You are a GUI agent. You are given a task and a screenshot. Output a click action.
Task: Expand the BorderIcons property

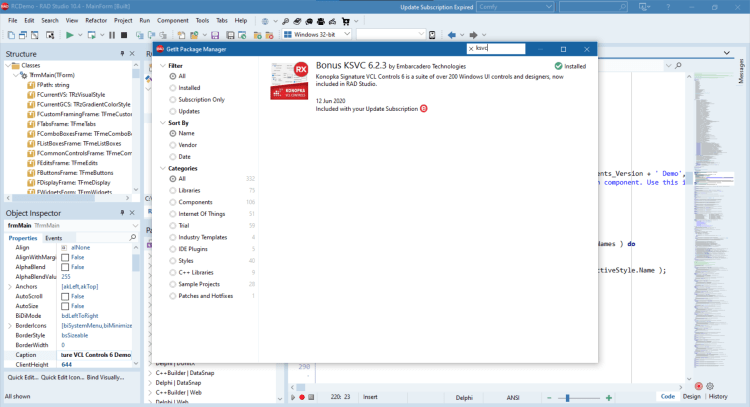coord(10,326)
